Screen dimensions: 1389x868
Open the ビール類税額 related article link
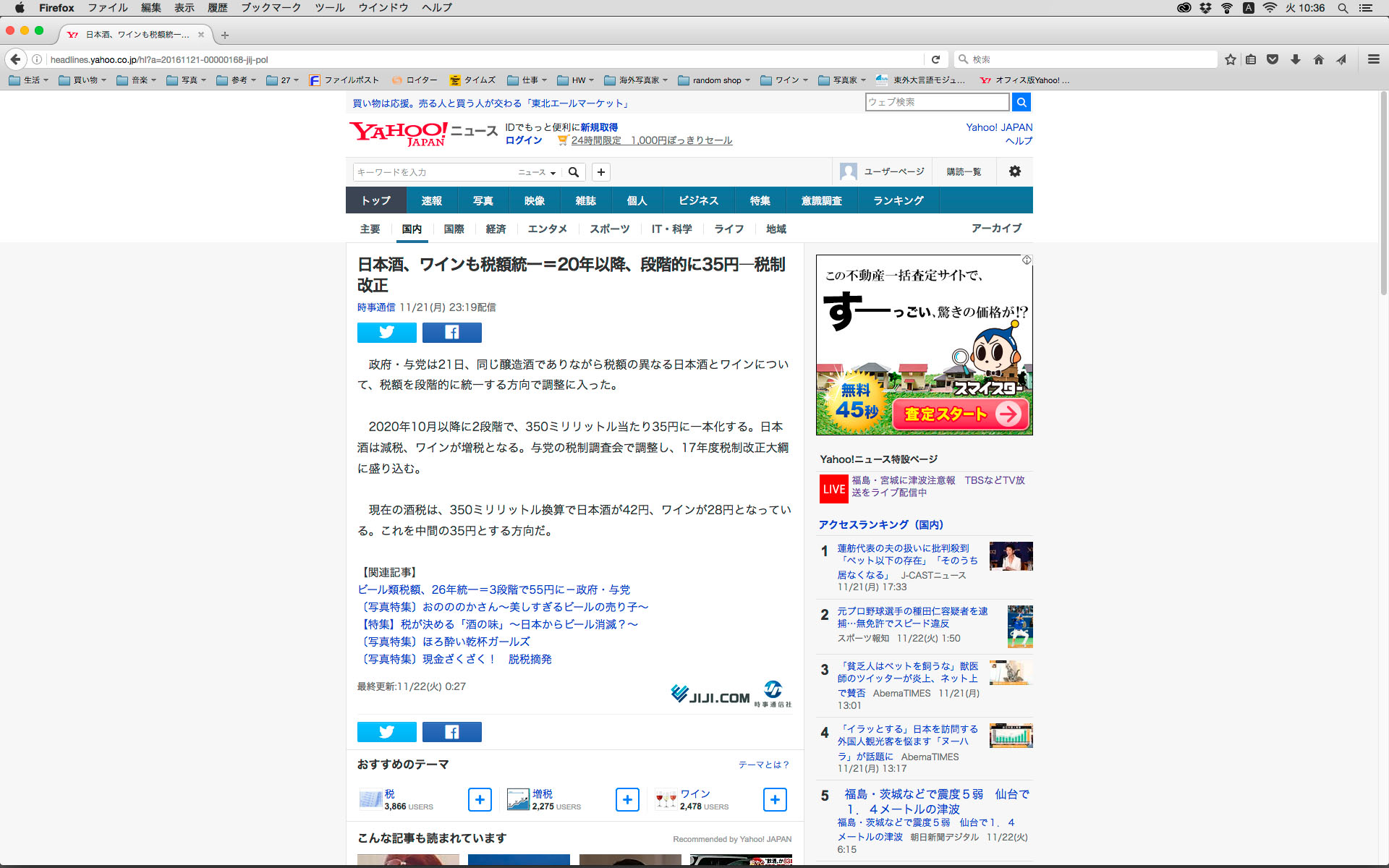pyautogui.click(x=493, y=590)
